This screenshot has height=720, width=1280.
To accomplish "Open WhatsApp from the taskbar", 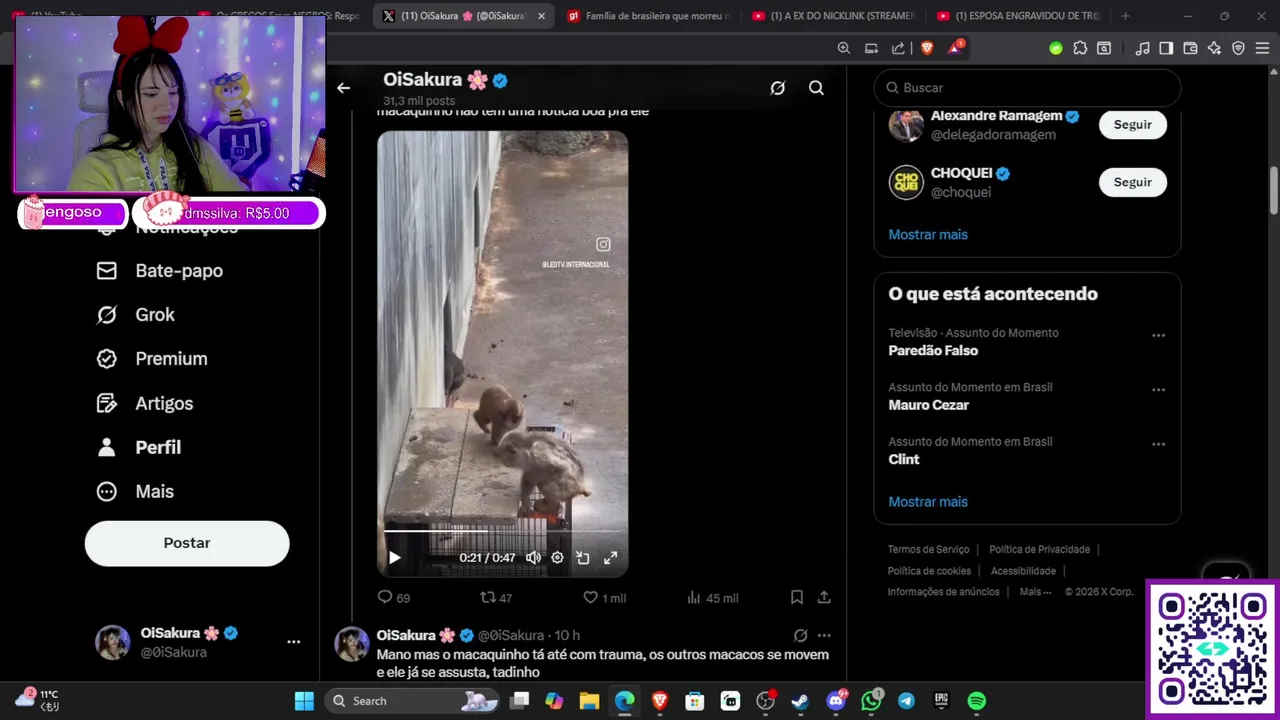I will point(871,701).
